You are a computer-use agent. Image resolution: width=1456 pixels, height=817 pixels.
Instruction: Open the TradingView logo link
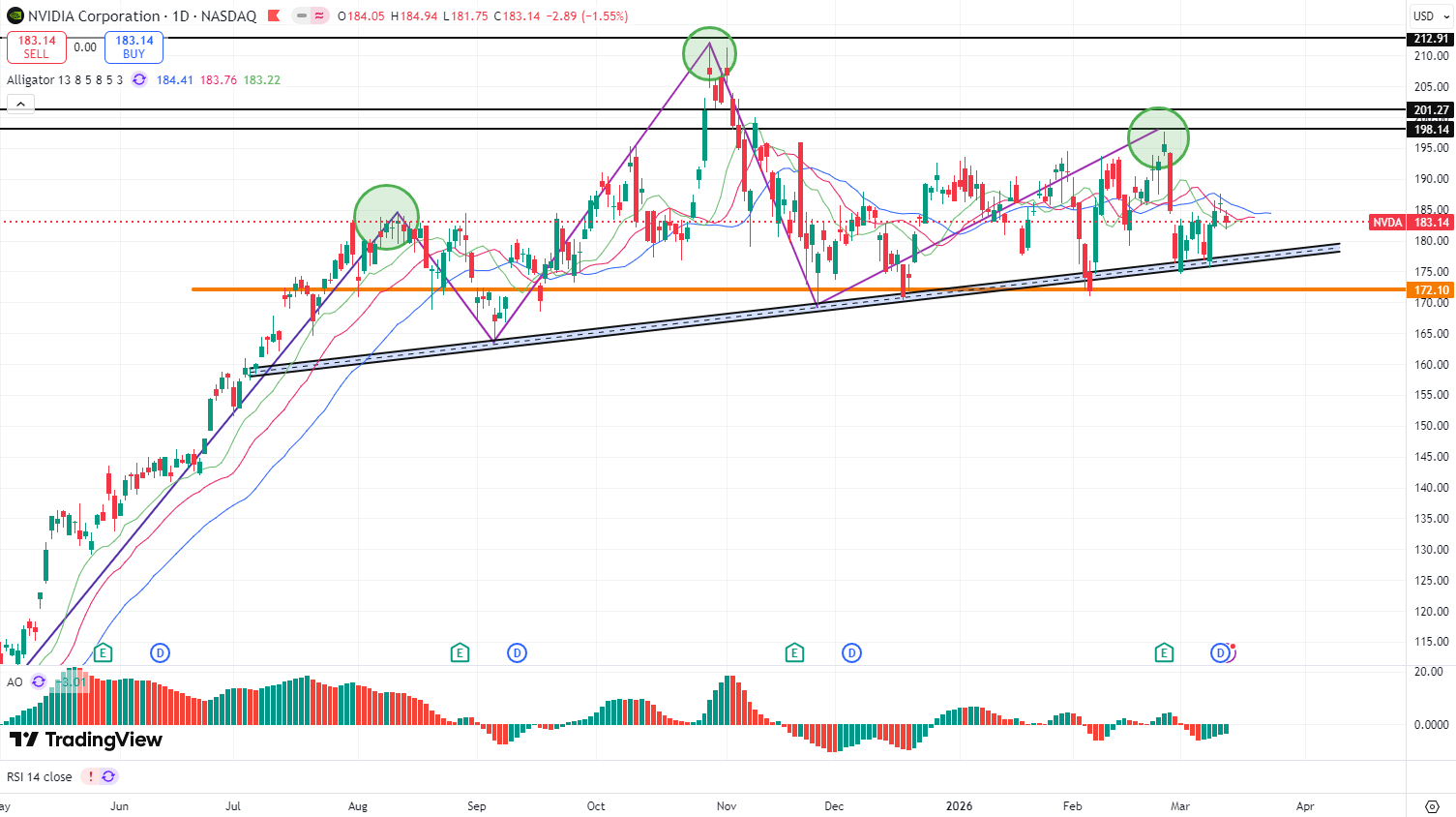[85, 741]
